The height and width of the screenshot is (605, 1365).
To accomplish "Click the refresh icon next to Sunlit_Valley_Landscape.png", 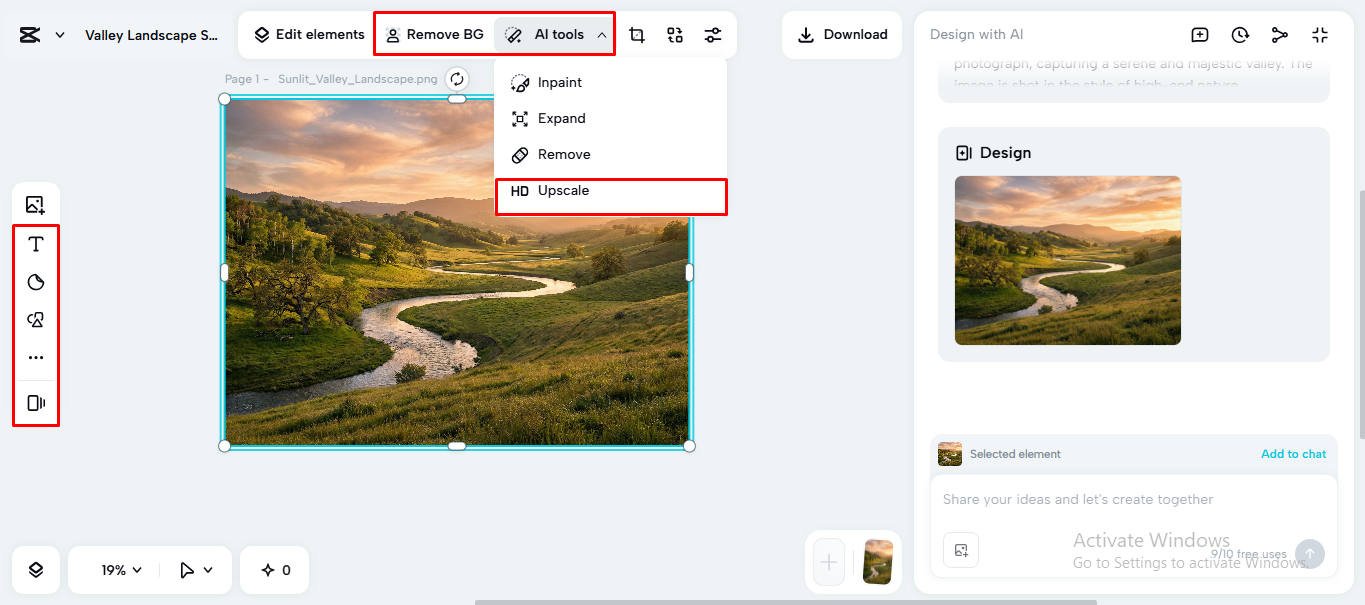I will click(457, 77).
